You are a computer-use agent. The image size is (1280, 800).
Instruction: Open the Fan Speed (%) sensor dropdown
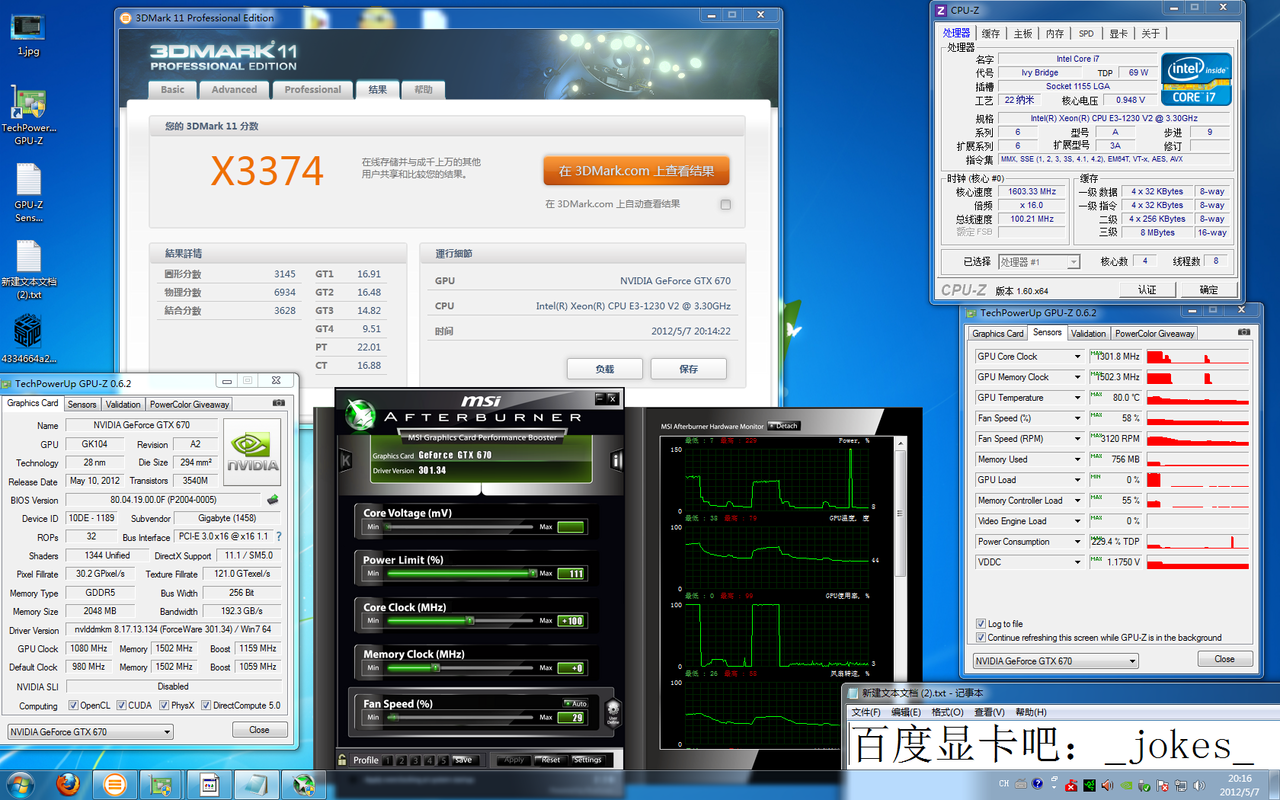1078,418
